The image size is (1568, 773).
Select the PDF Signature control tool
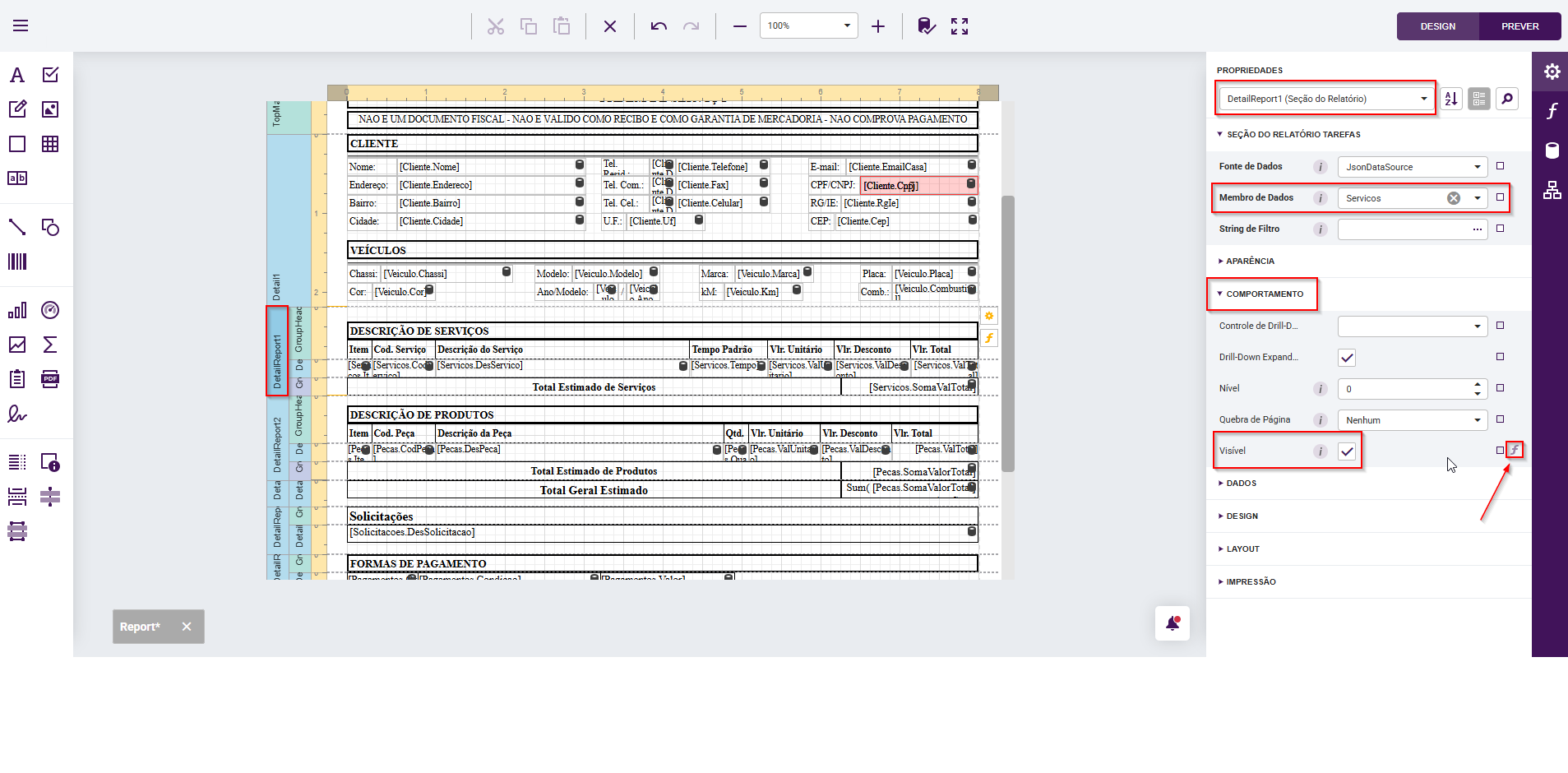tap(17, 414)
